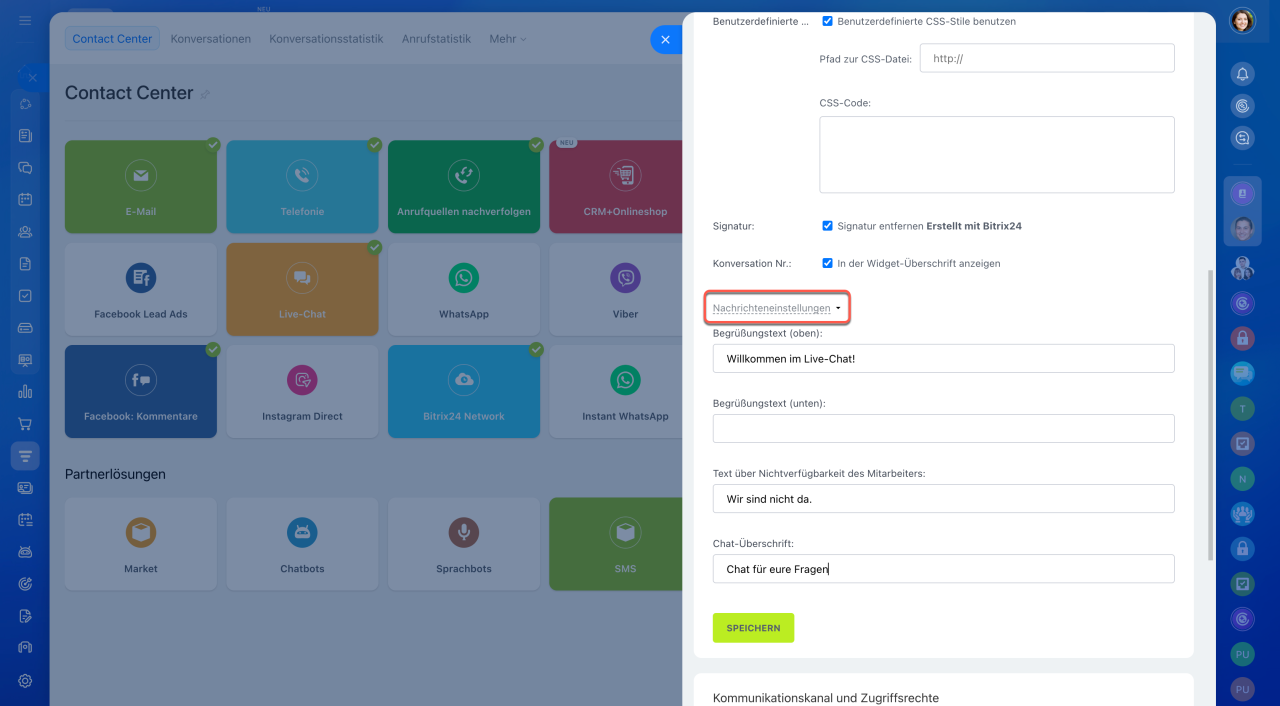The height and width of the screenshot is (706, 1280).
Task: Open the Chatbots partner tile
Action: click(302, 544)
